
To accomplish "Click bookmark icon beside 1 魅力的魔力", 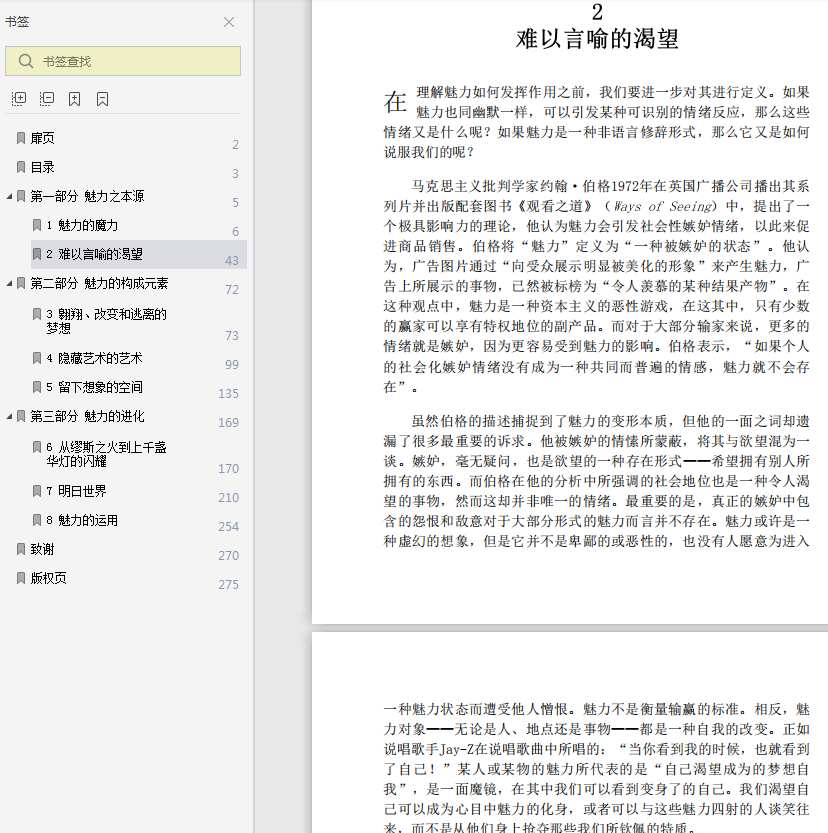I will (x=37, y=225).
